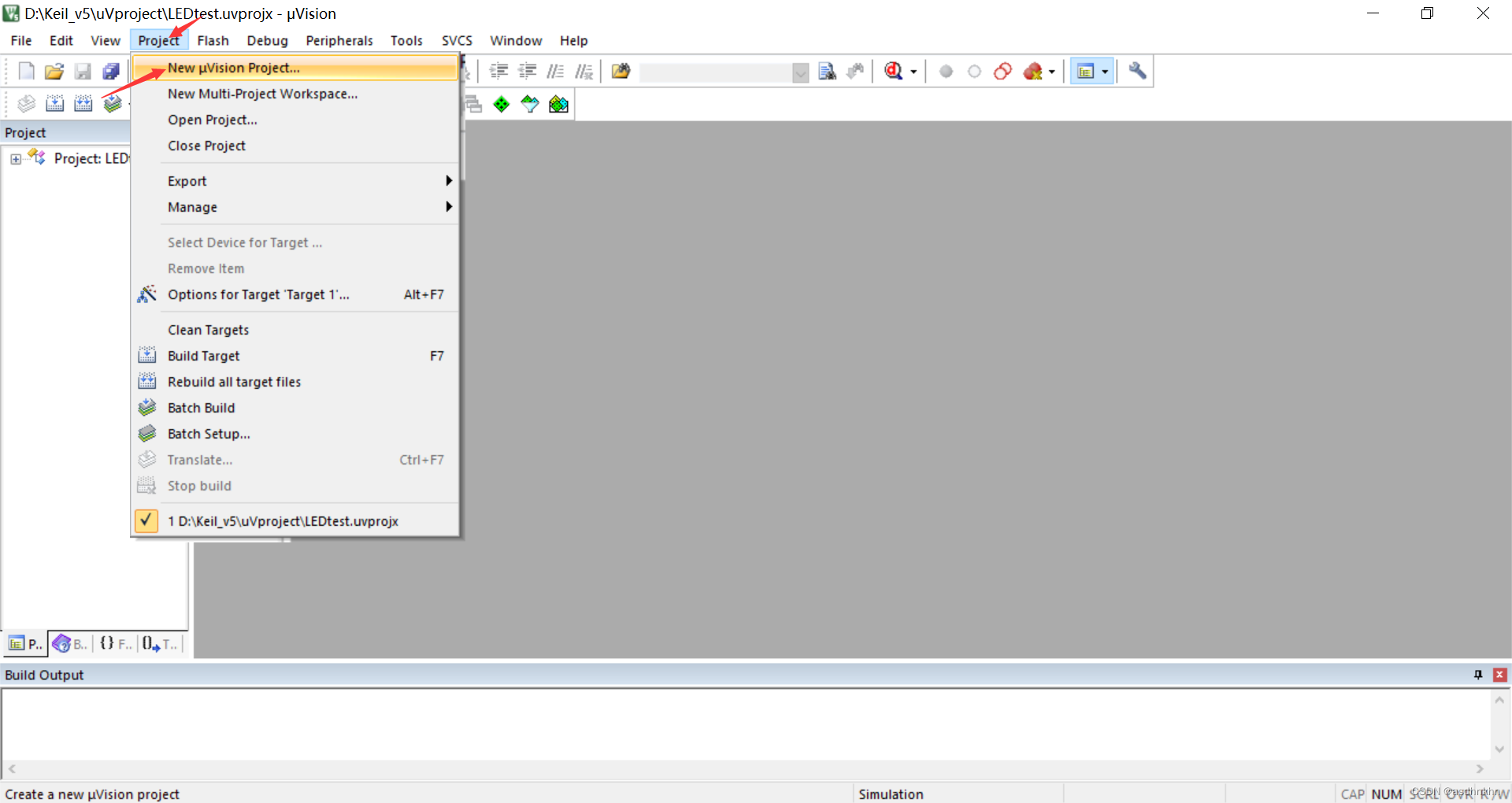Click the Uncomment selection icon
Screen dimensions: 1512x803
584,72
